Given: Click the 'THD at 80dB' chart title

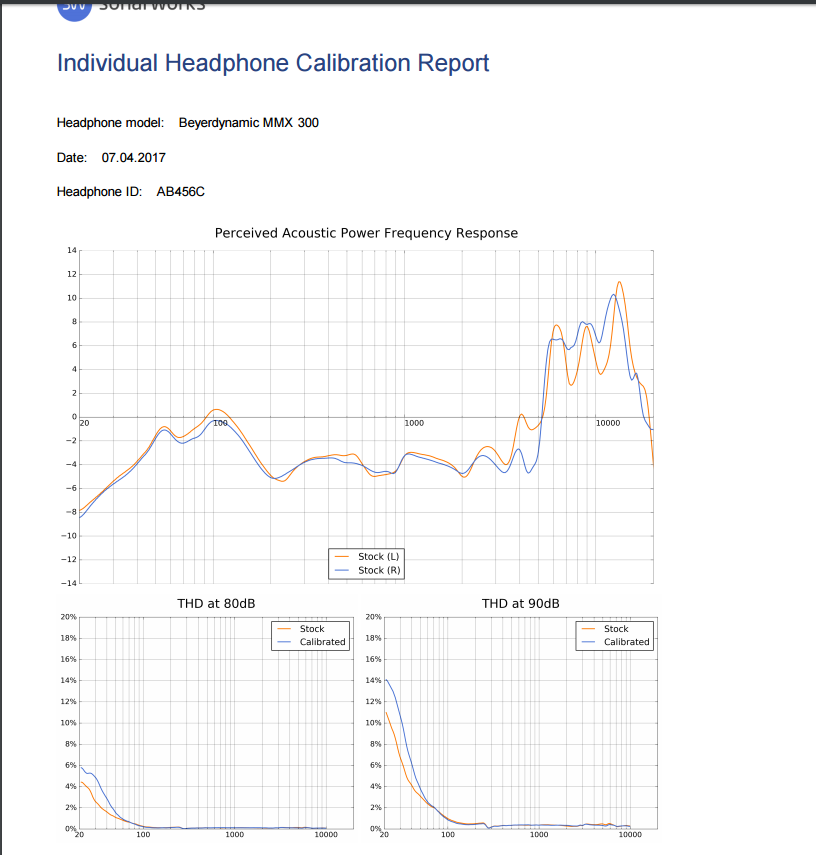Looking at the screenshot, I should pos(216,604).
